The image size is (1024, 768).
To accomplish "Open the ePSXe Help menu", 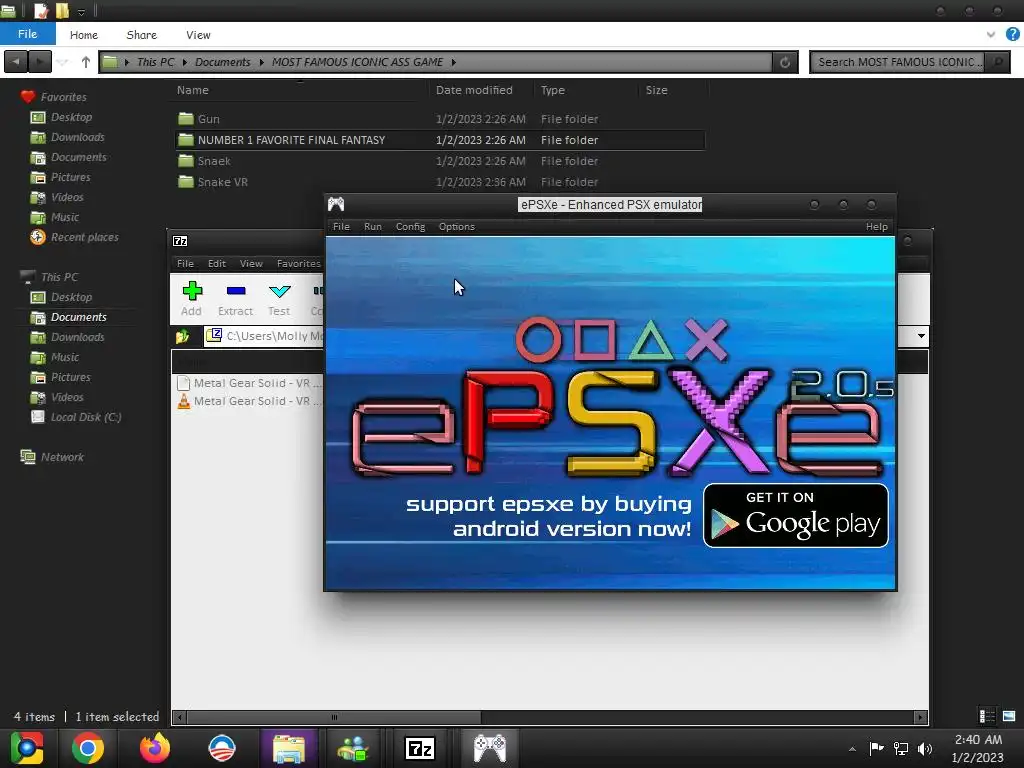I will (x=876, y=227).
